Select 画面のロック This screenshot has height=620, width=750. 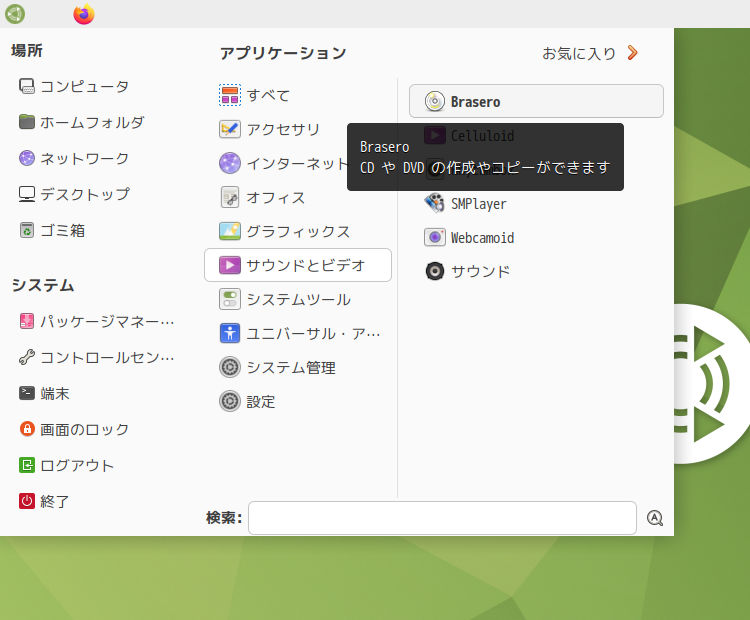tap(74, 429)
